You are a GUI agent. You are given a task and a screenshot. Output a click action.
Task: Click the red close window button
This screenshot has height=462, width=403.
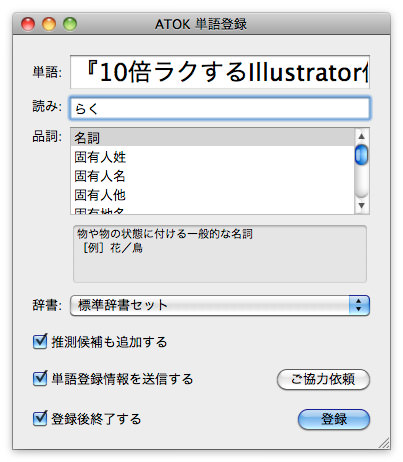(x=28, y=24)
